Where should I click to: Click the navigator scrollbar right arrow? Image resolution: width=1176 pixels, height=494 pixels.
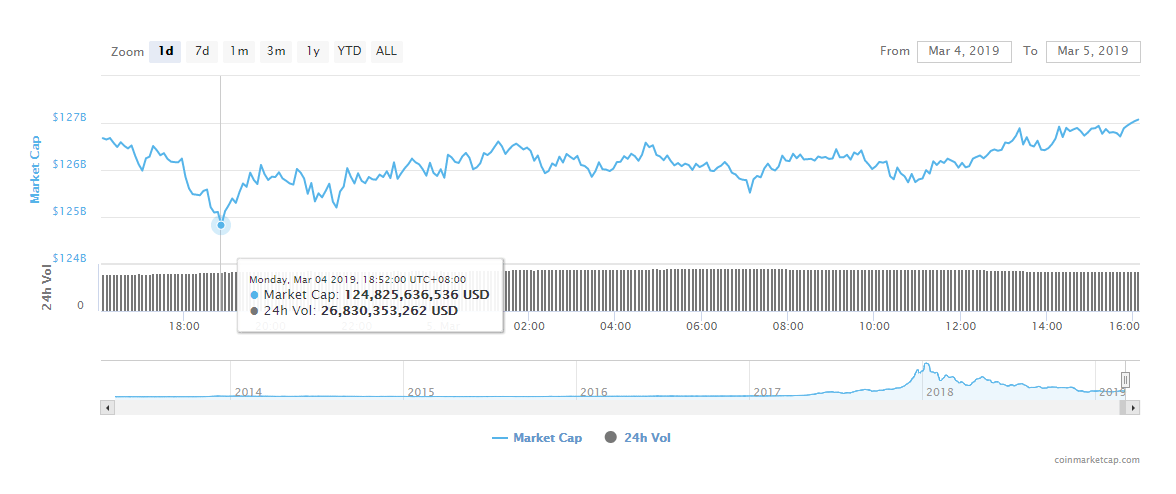pos(1133,408)
